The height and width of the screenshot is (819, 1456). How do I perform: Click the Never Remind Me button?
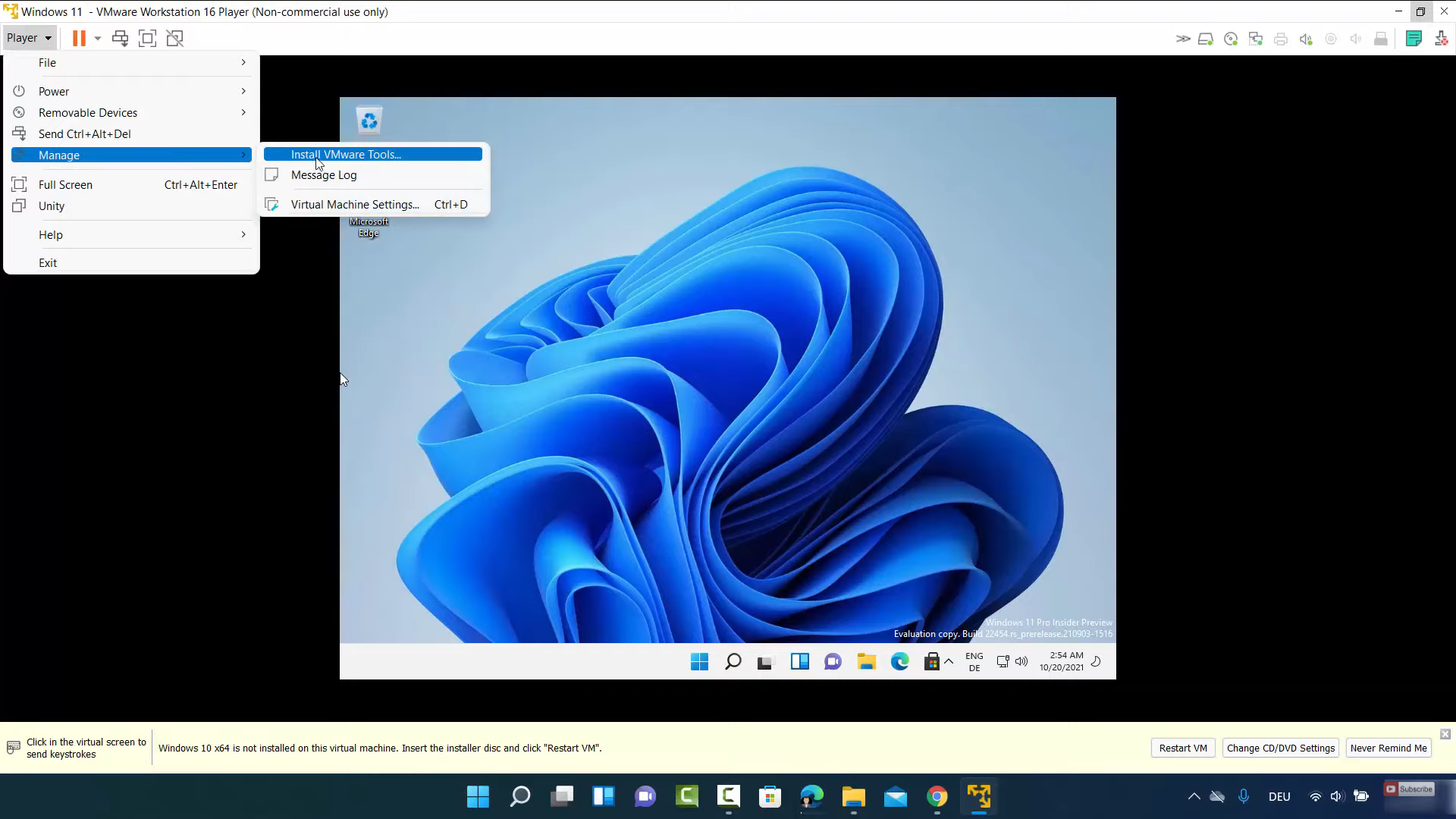tap(1389, 748)
